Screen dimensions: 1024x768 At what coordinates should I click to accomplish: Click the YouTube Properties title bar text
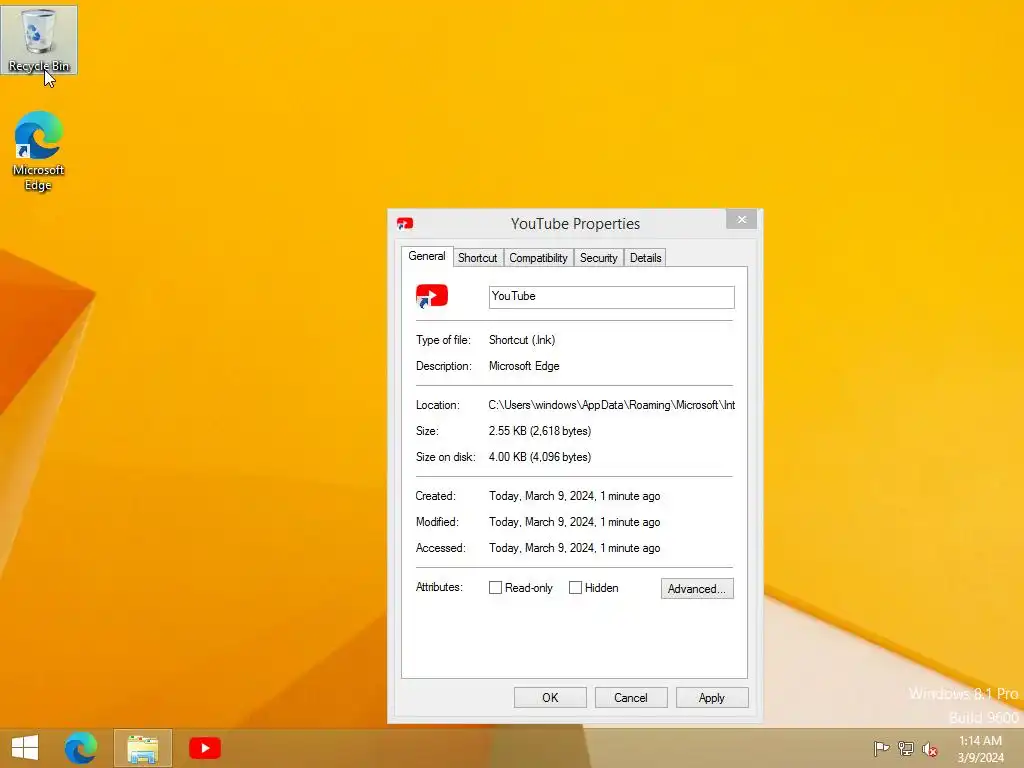[x=575, y=224]
